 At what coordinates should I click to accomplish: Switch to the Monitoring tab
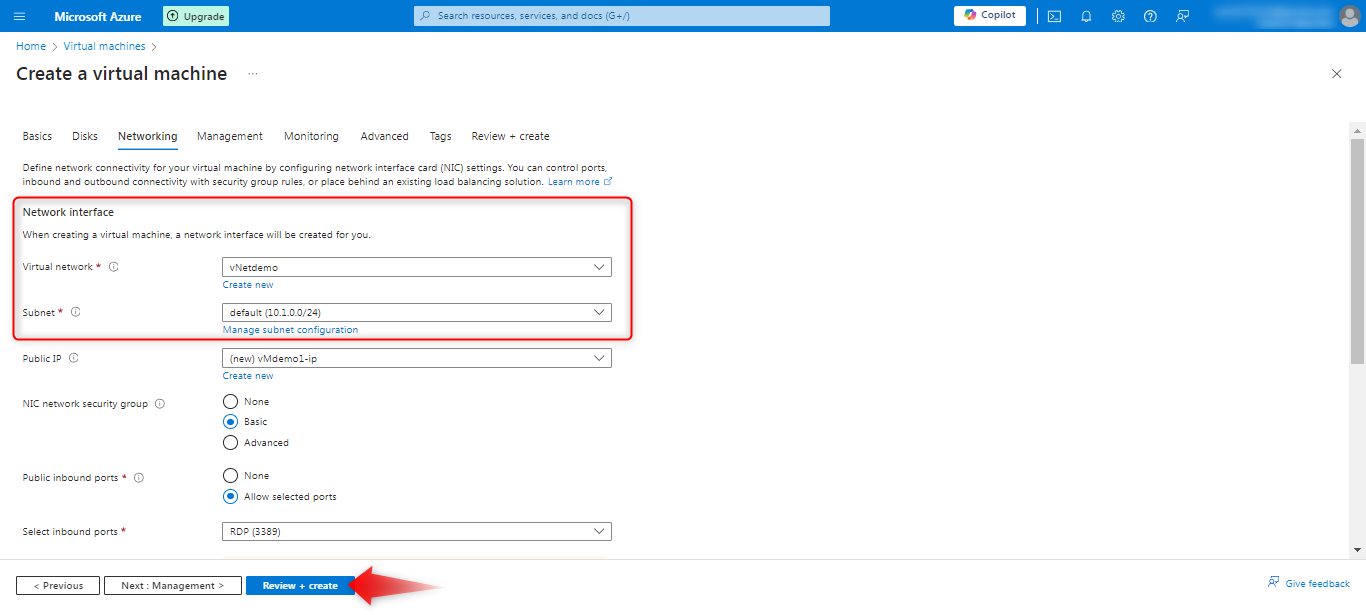pos(311,136)
